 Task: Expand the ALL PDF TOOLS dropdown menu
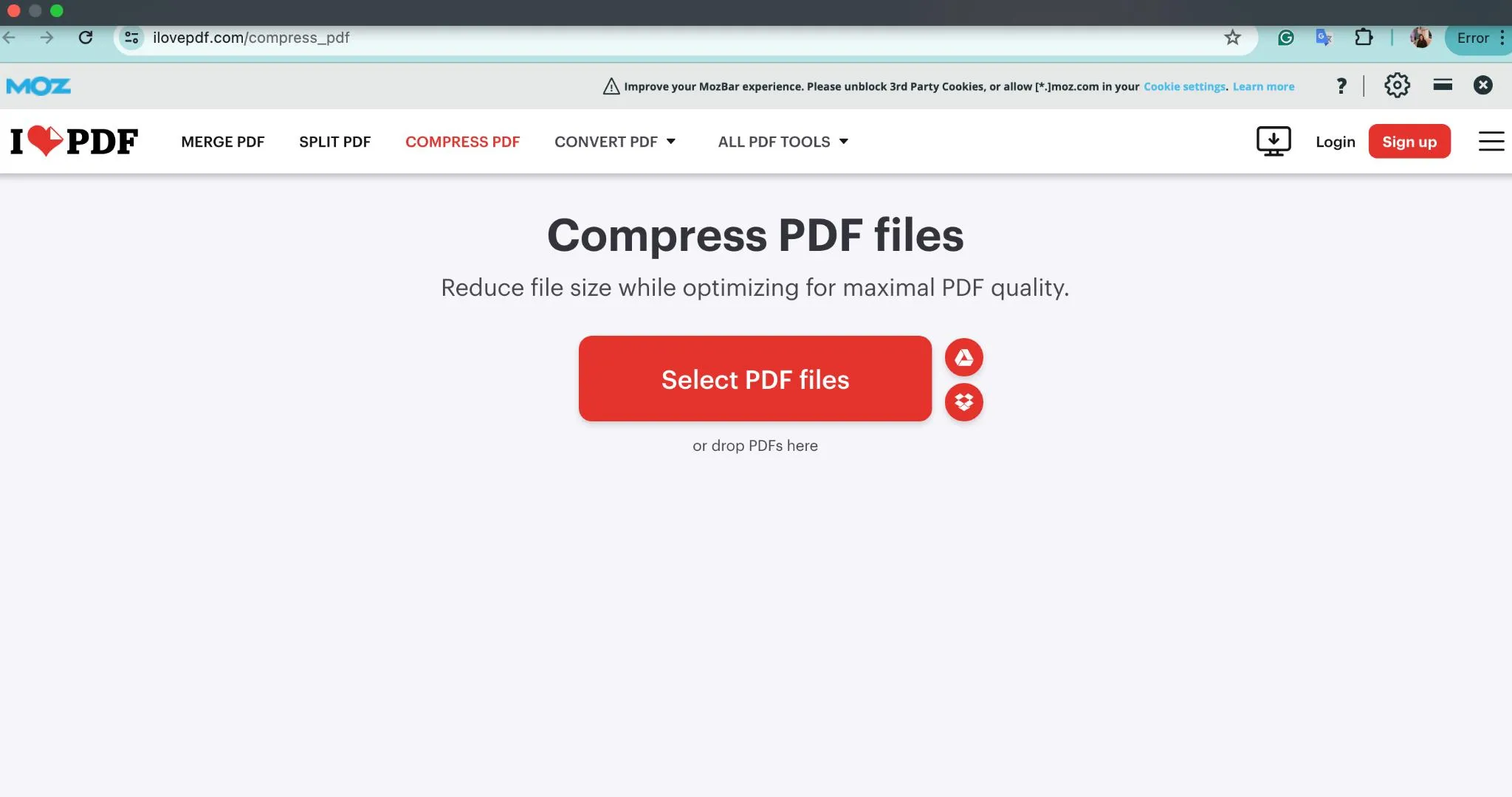click(x=783, y=141)
